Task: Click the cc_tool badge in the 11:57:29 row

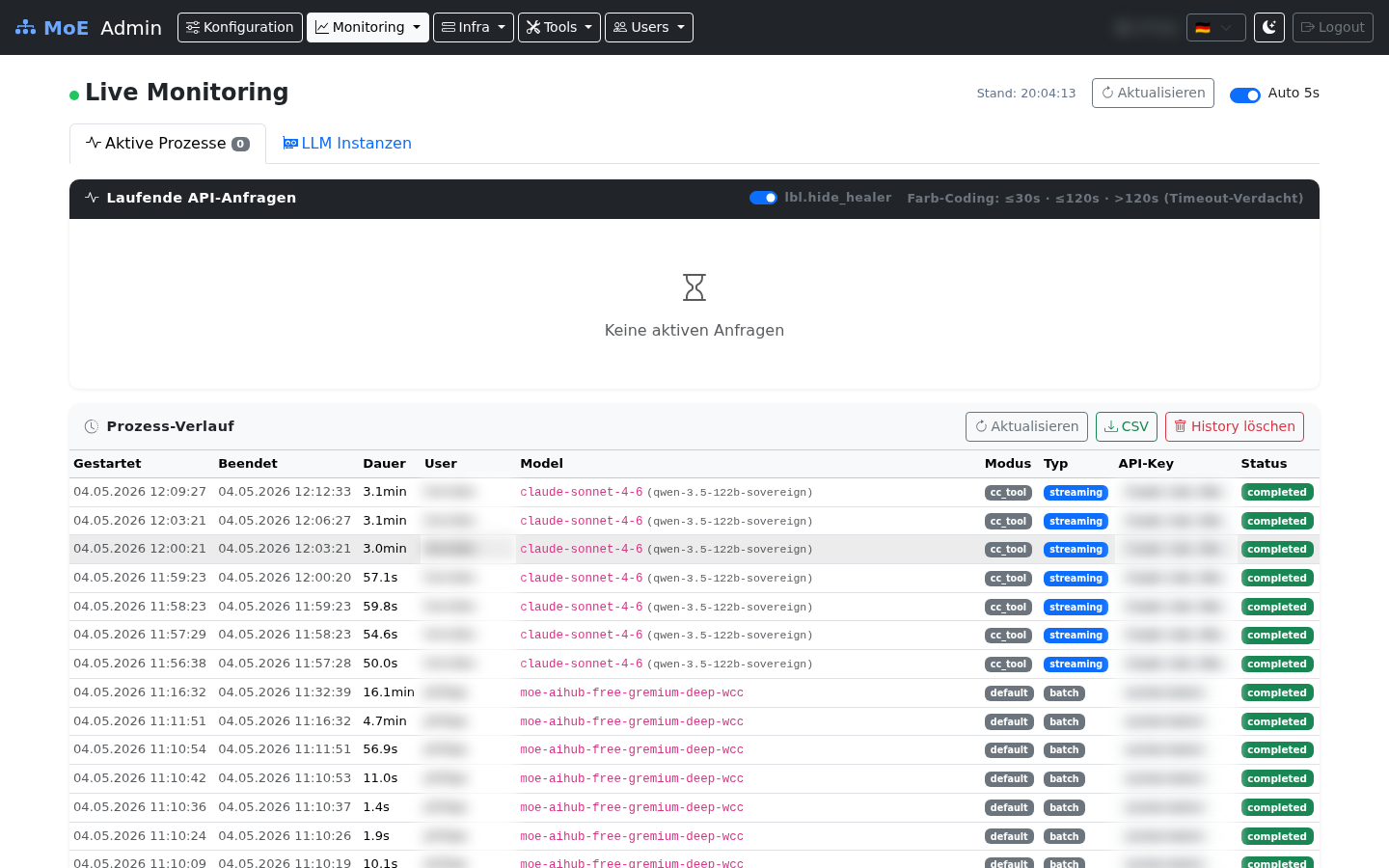Action: (1009, 636)
